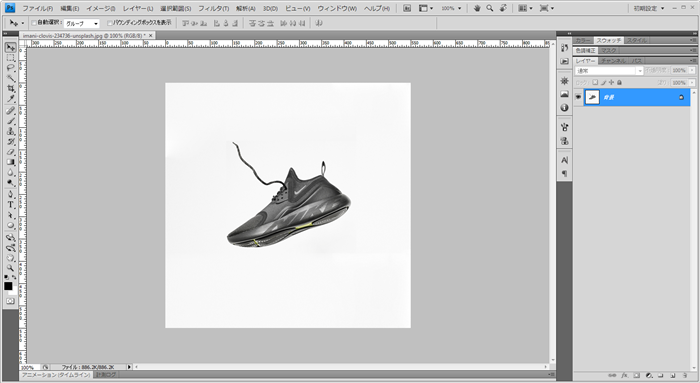This screenshot has width=700, height=383.
Task: Enable the 自動選択 checkbox
Action: click(x=34, y=23)
